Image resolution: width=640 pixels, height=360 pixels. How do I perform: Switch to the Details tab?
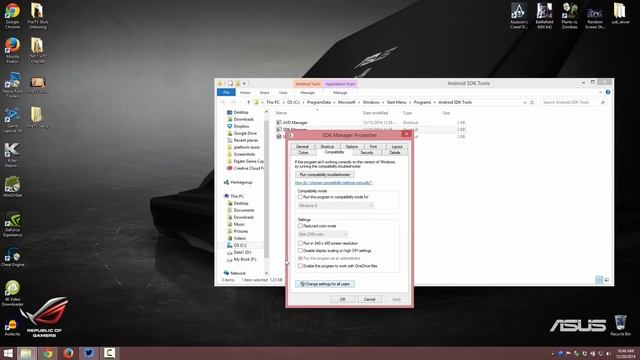point(395,153)
